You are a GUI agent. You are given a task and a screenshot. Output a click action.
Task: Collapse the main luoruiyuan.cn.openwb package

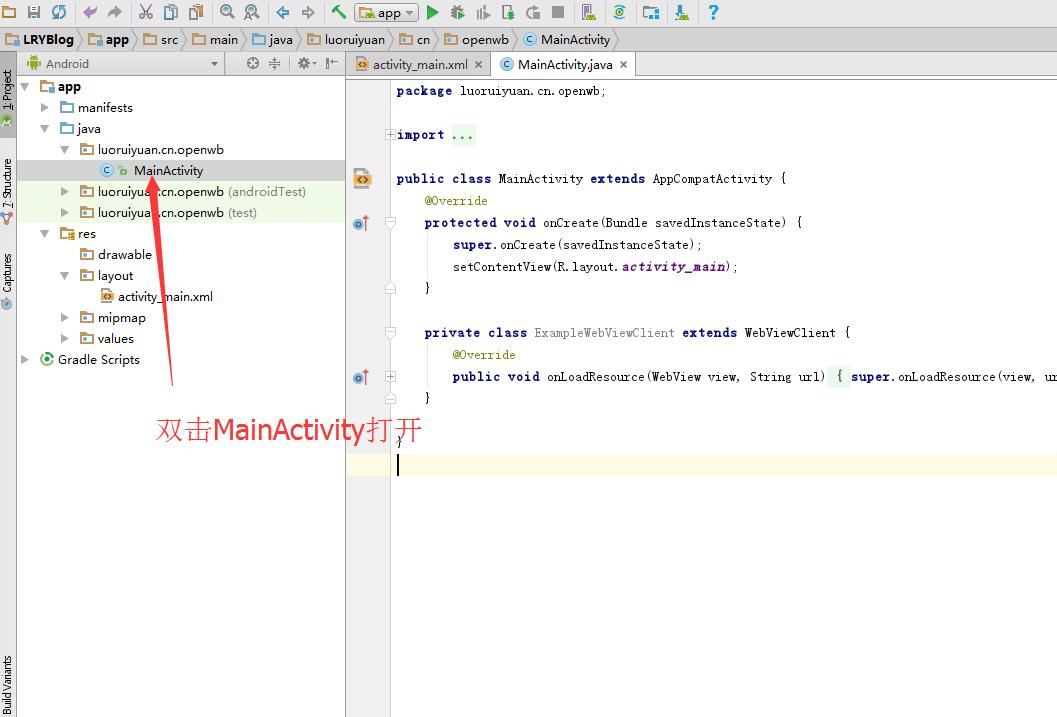[x=65, y=150]
